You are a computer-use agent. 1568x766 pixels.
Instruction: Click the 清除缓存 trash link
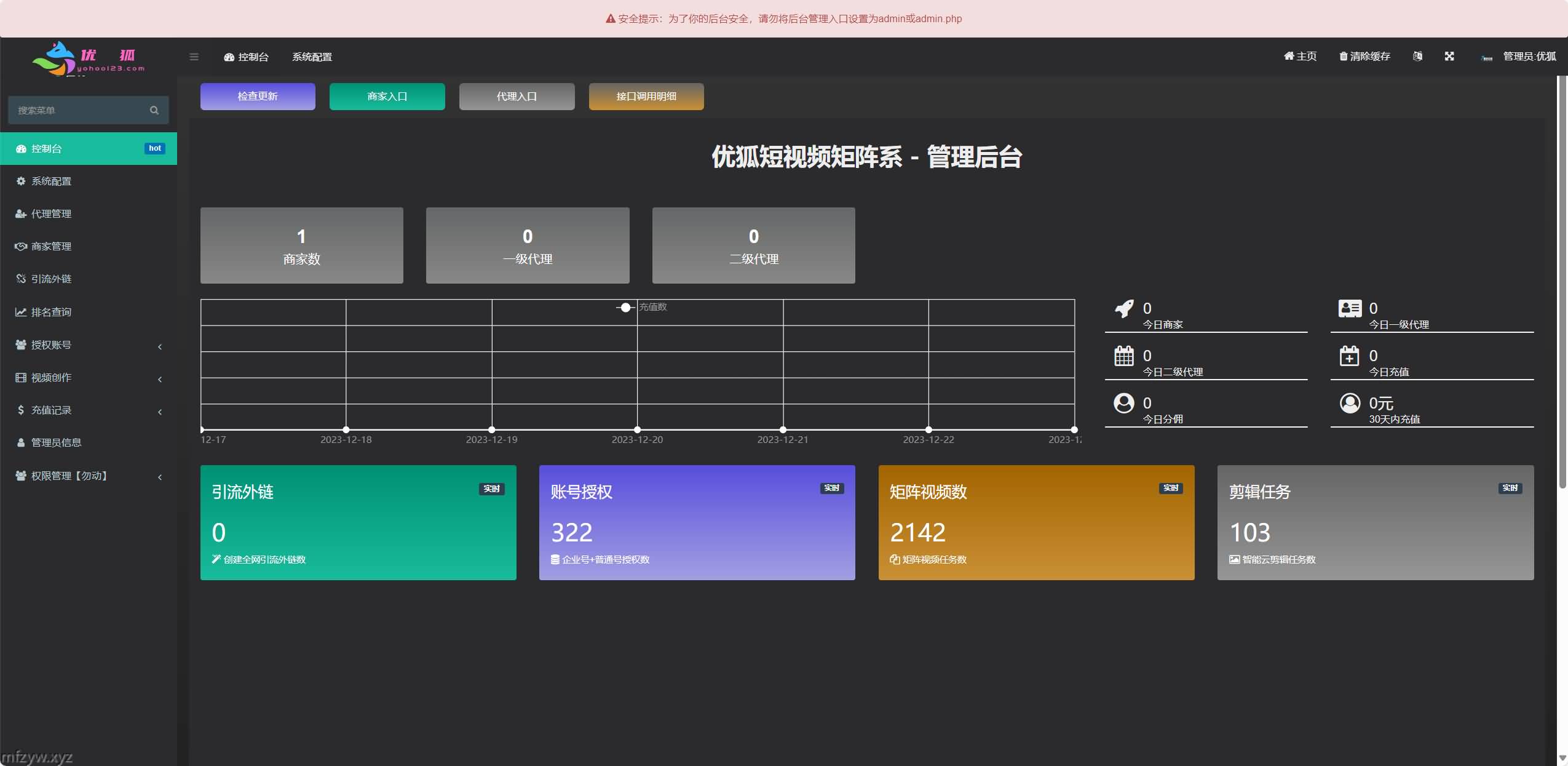(1364, 56)
